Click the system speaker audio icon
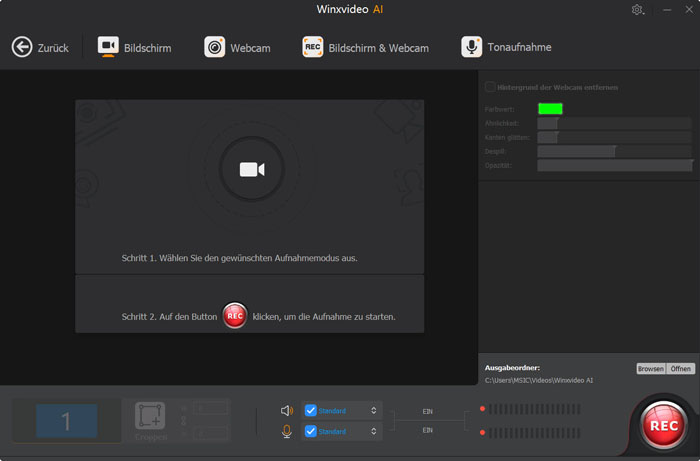 pos(287,411)
